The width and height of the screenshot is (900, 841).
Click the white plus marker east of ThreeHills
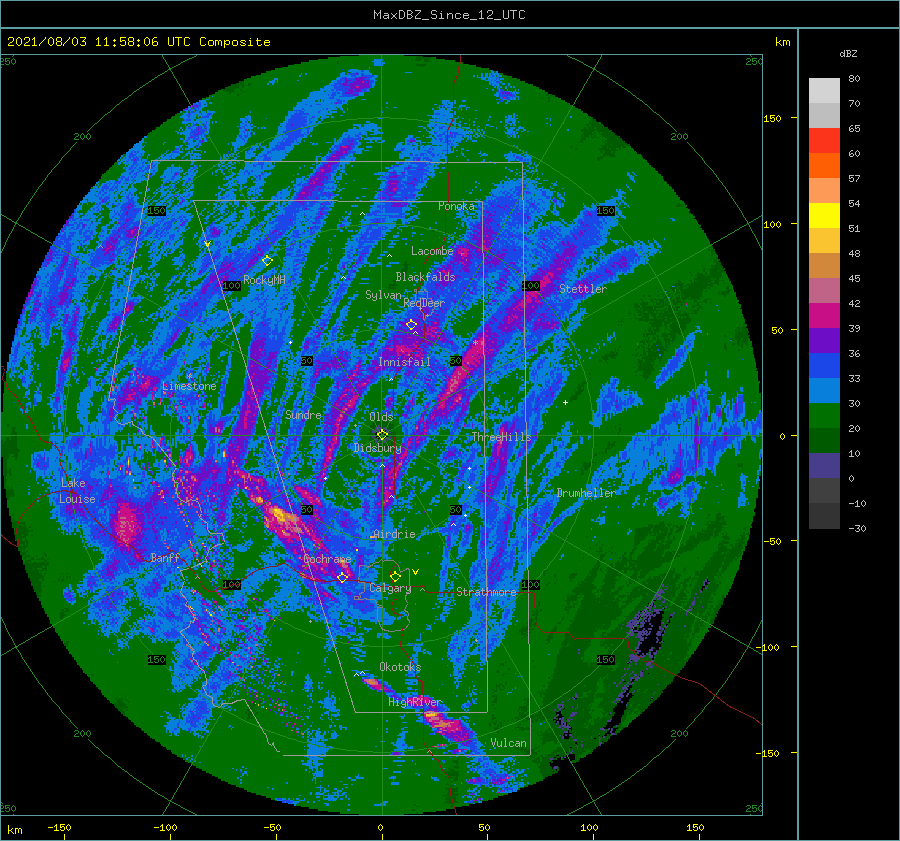[565, 402]
